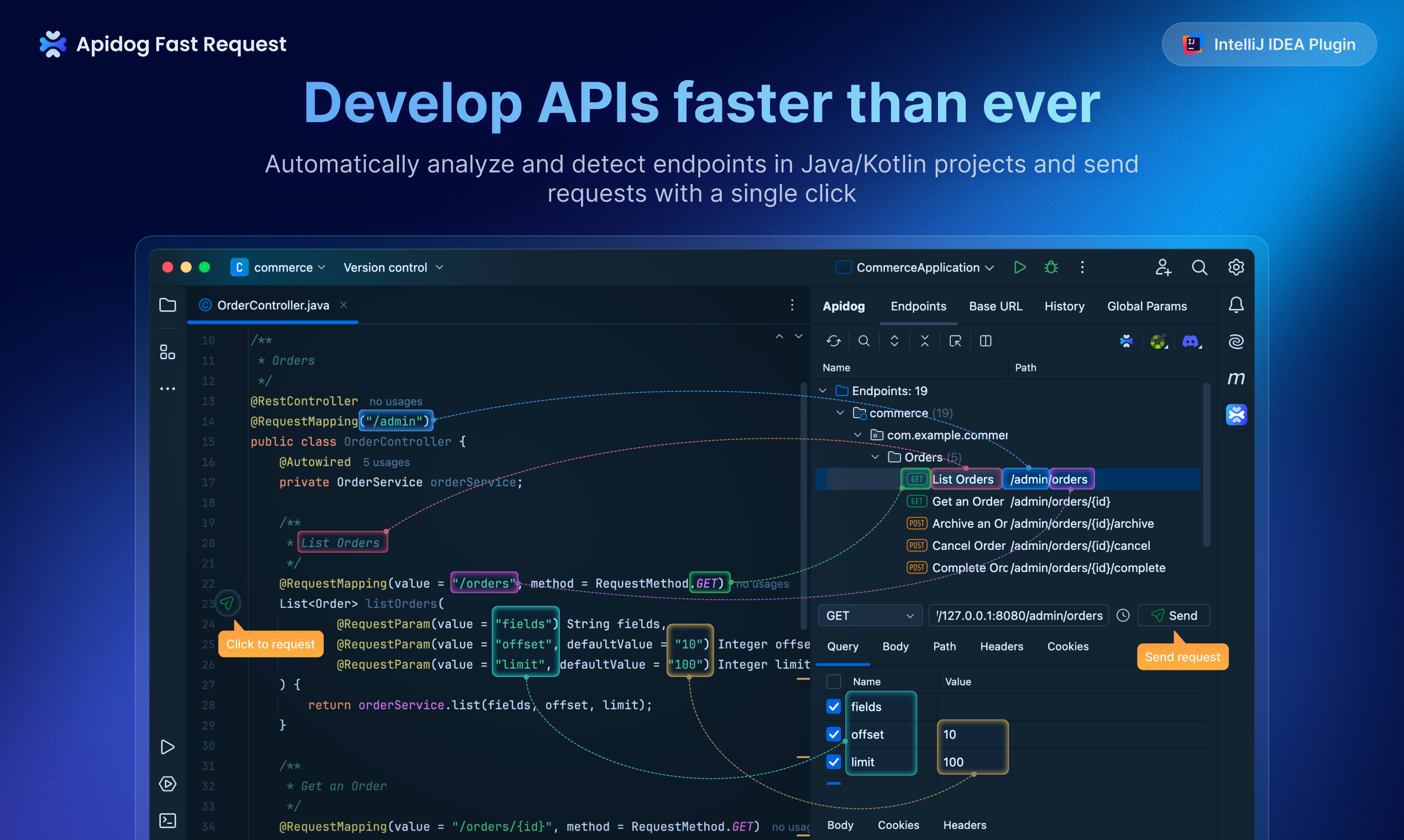Click the Apidog logo icon in endpoints toolbar
This screenshot has width=1404, height=840.
pyautogui.click(x=1127, y=341)
